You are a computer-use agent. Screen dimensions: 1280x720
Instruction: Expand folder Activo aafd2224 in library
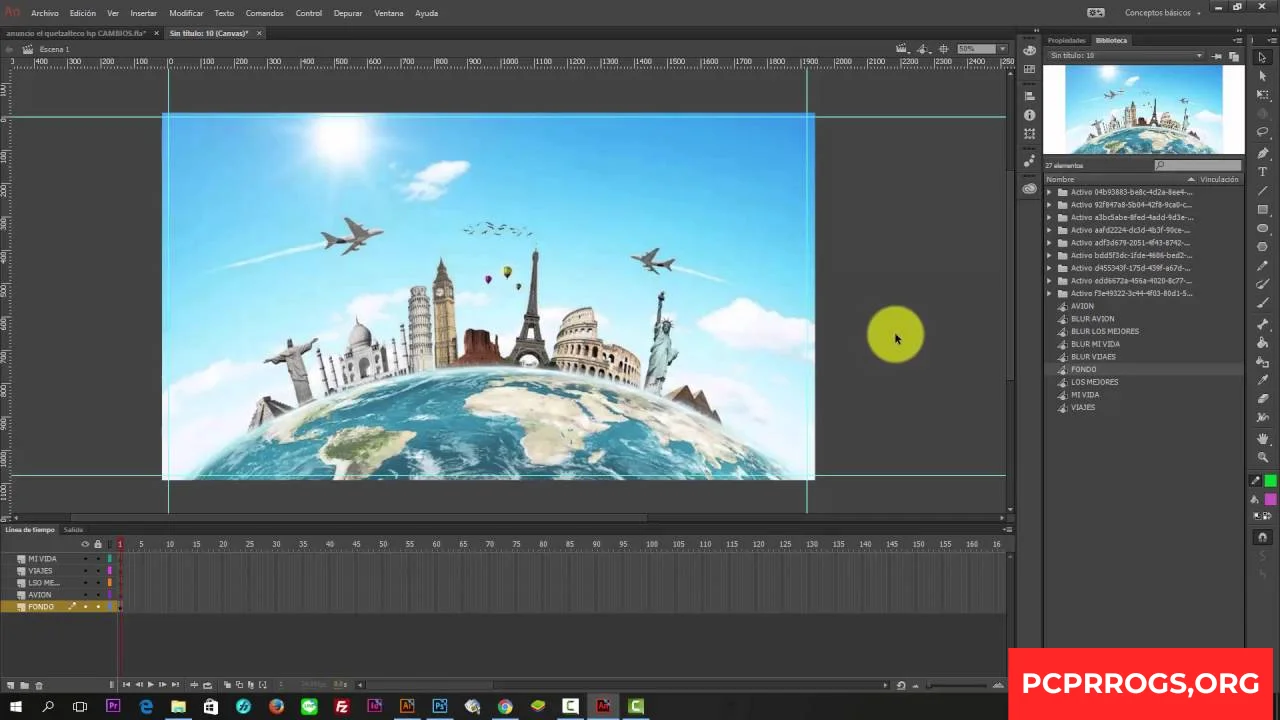tap(1049, 230)
